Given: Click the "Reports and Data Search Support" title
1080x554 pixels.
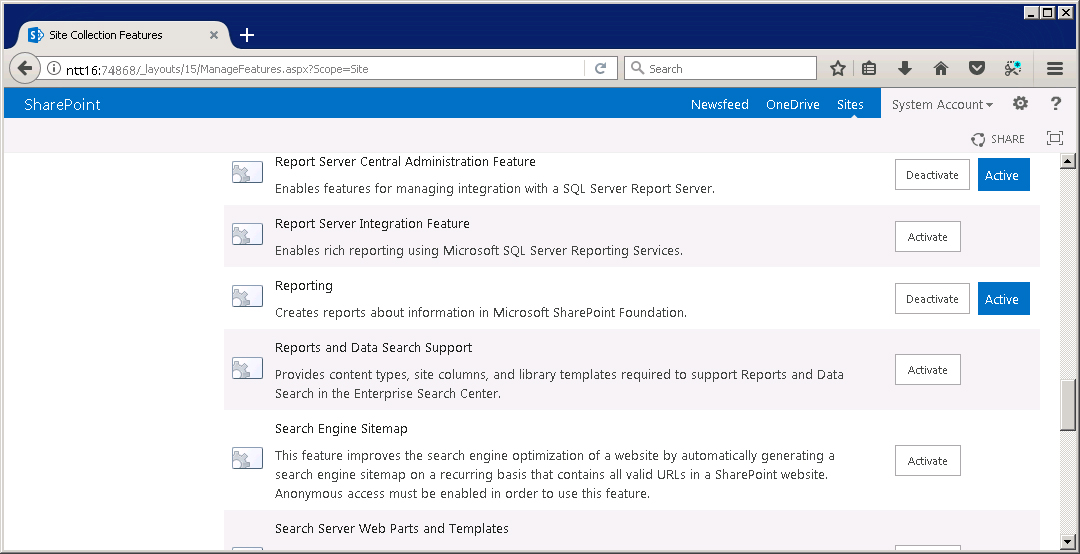Looking at the screenshot, I should (373, 347).
